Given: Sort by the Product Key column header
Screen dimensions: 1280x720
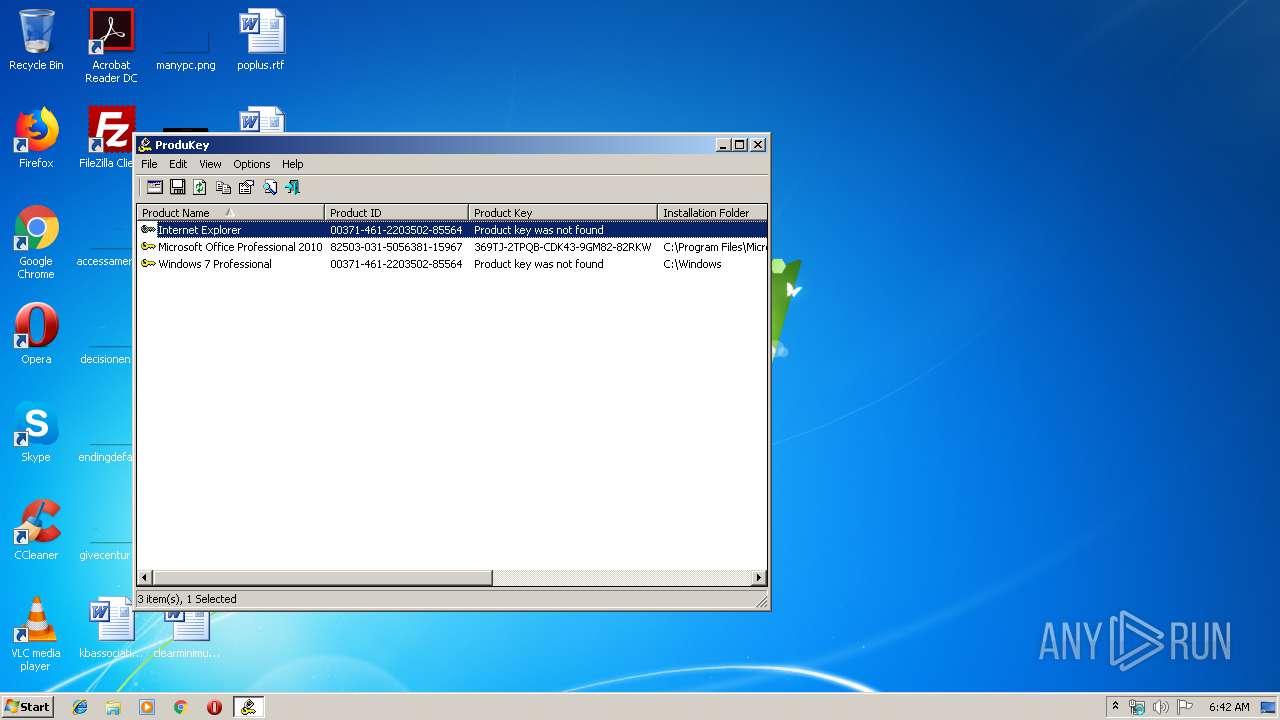Looking at the screenshot, I should click(563, 212).
